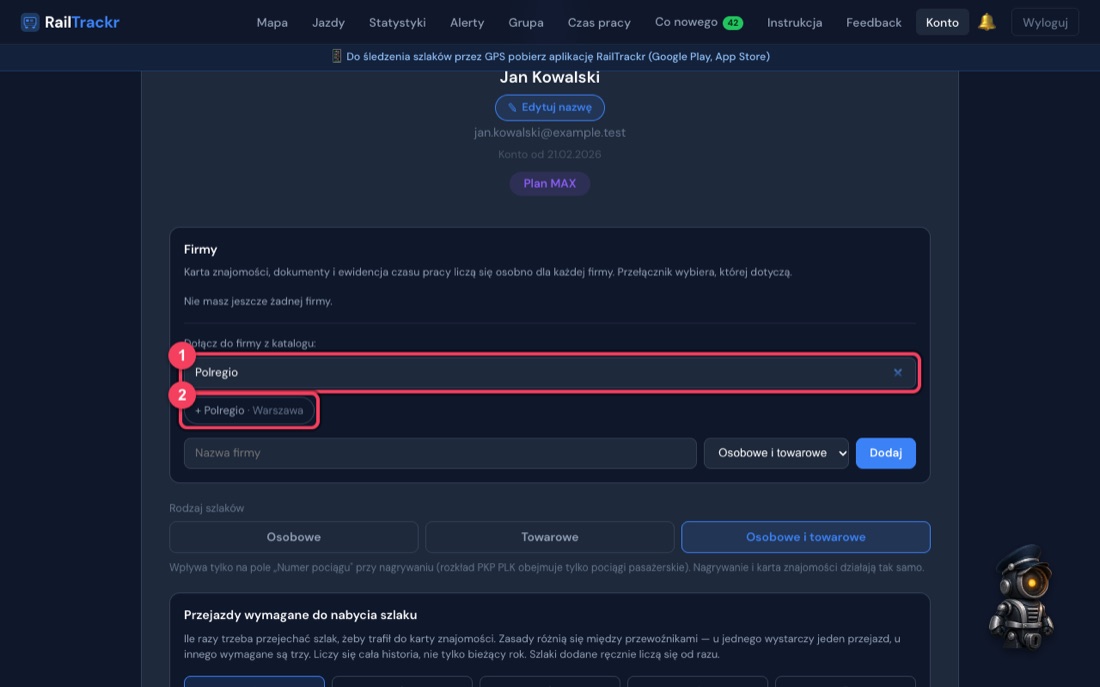Select the Osobowe route type

(x=293, y=537)
